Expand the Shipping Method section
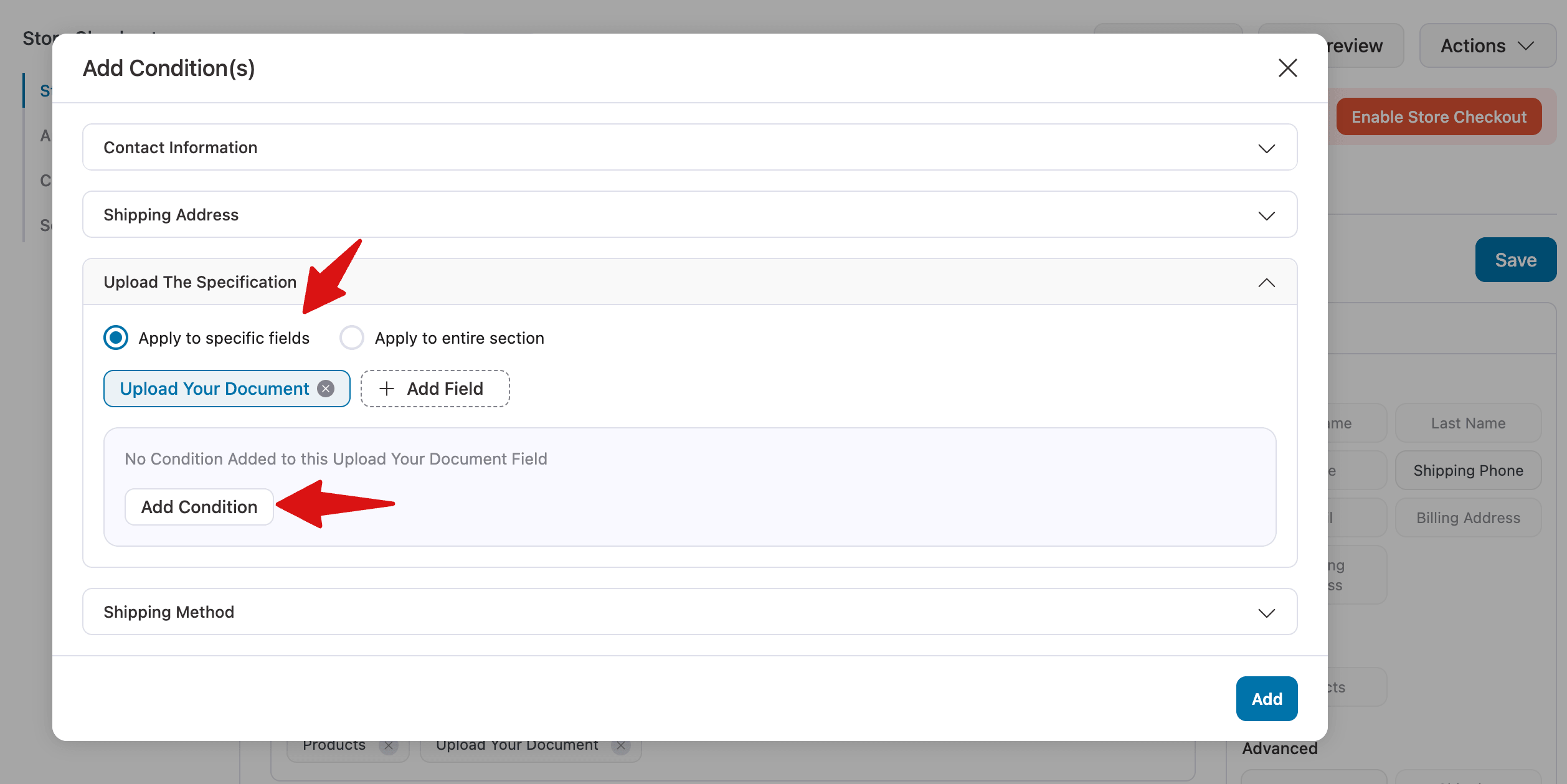The height and width of the screenshot is (784, 1567). coord(1266,613)
